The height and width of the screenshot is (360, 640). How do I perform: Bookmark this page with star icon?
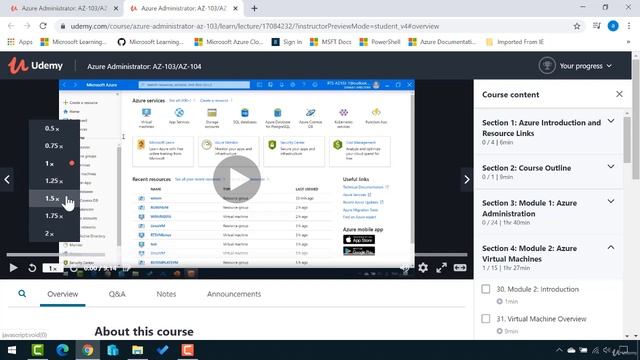(x=577, y=26)
